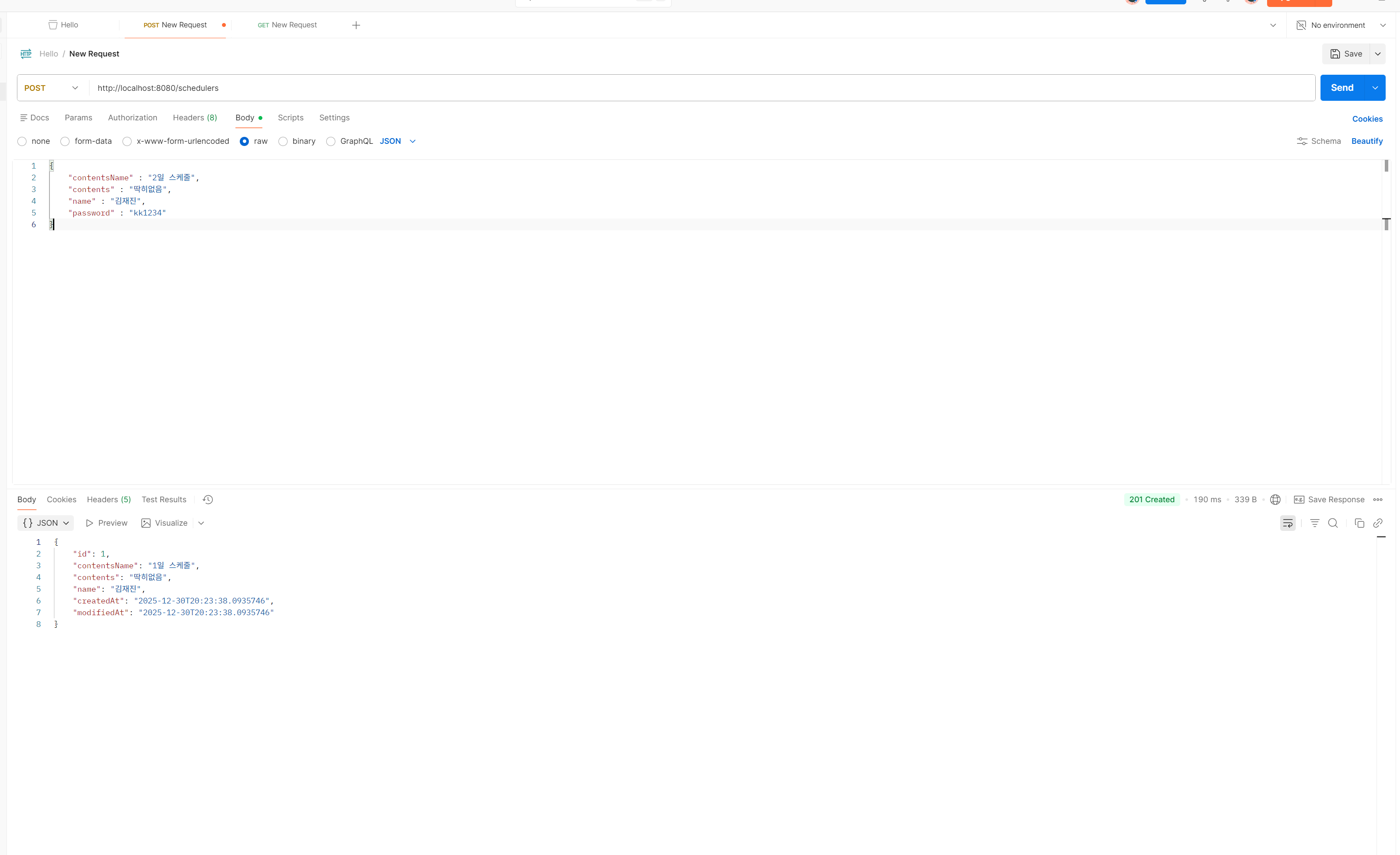Viewport: 1400px width, 855px height.
Task: Copy response body to clipboard
Action: pos(1360,523)
